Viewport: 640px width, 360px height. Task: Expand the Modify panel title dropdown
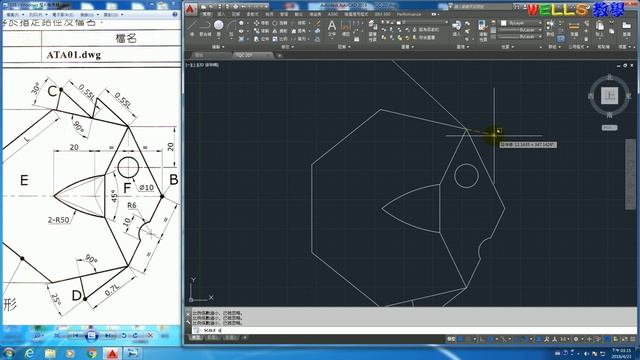click(x=287, y=47)
